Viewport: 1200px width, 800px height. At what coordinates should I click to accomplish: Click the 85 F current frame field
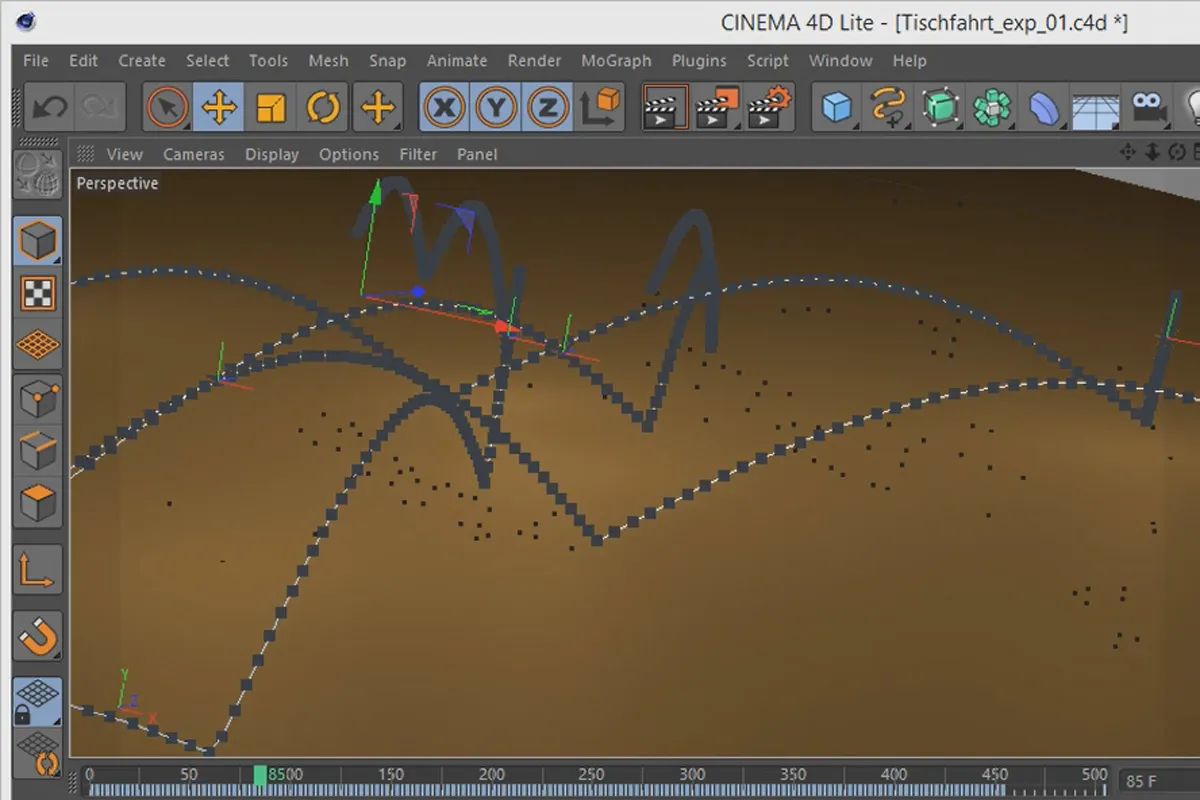(x=1159, y=780)
